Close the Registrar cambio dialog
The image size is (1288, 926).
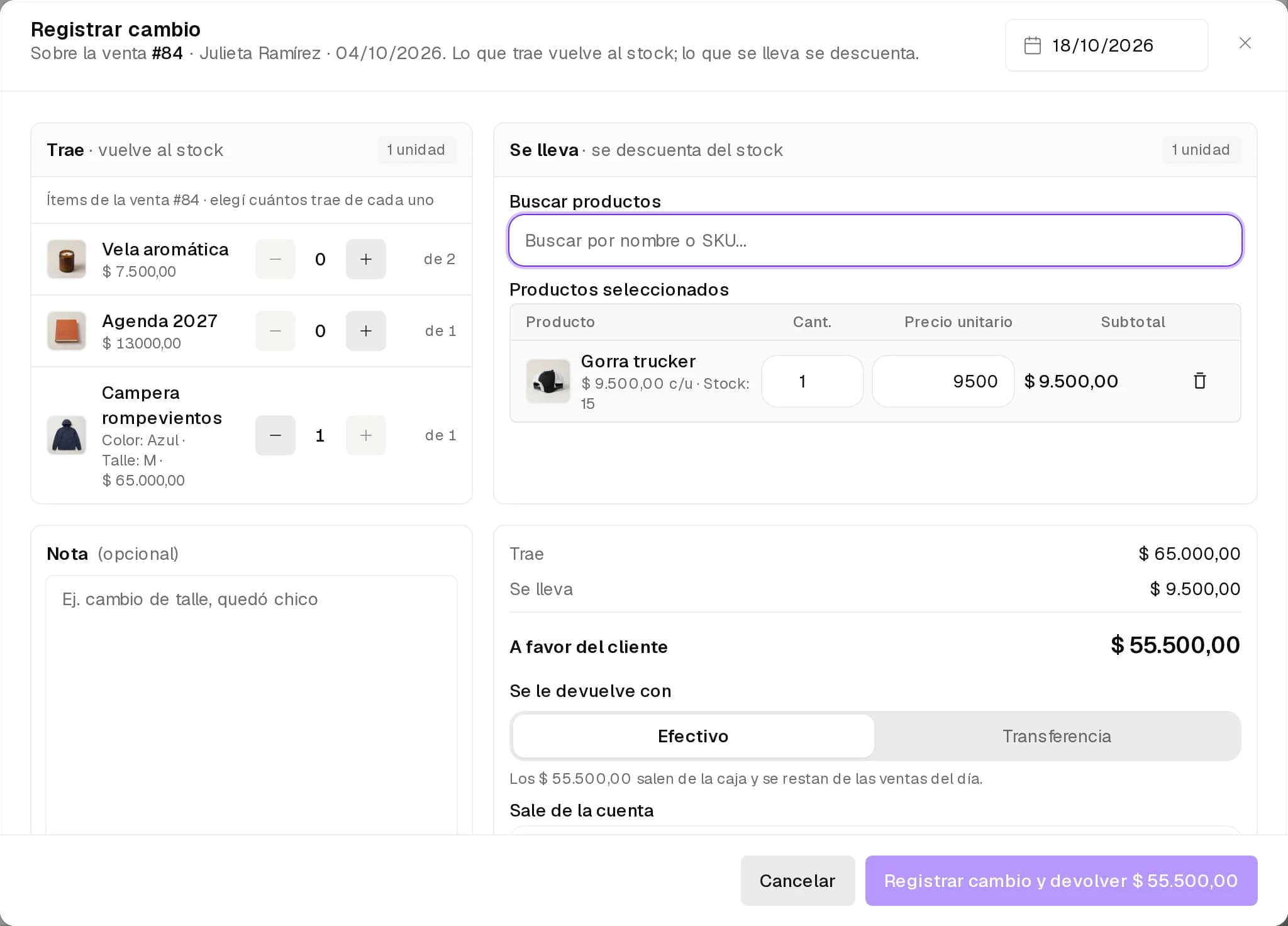pyautogui.click(x=1245, y=43)
